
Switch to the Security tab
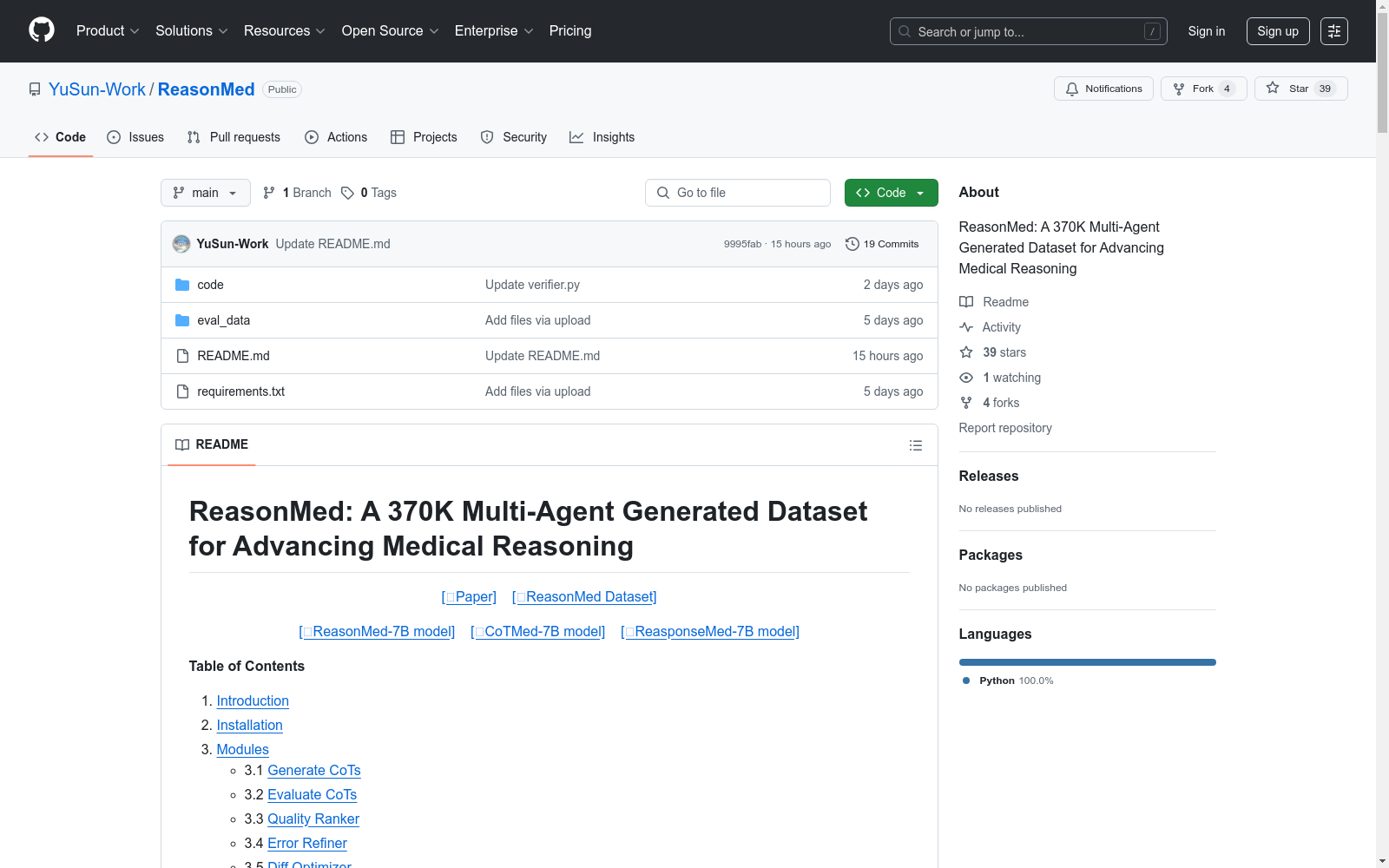pos(514,137)
